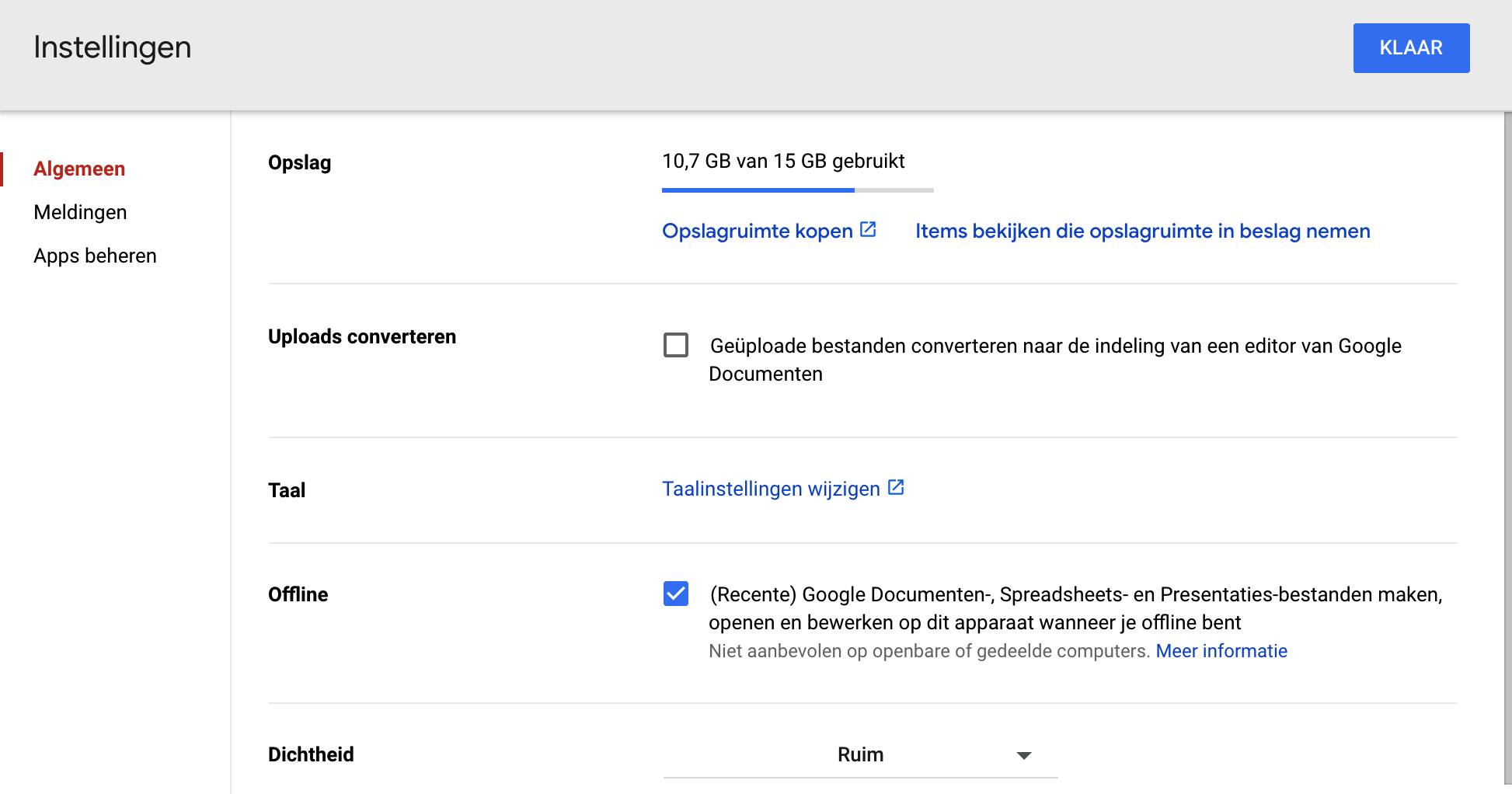Click the Geüploade bestanden converteren label text
The width and height of the screenshot is (1512, 794).
click(1055, 347)
